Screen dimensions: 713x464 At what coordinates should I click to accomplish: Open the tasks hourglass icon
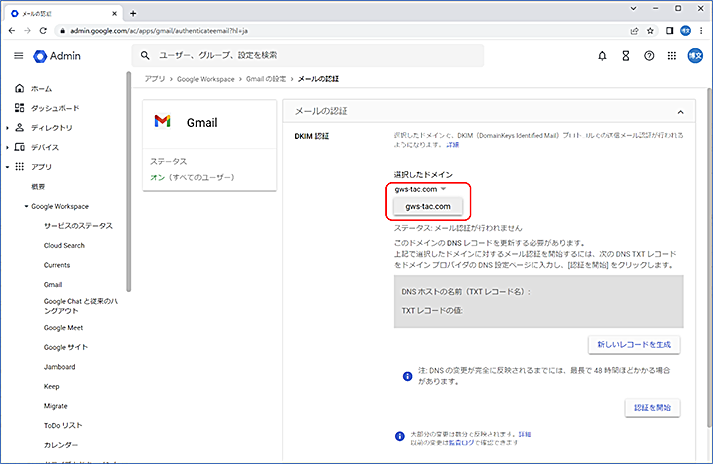(626, 55)
